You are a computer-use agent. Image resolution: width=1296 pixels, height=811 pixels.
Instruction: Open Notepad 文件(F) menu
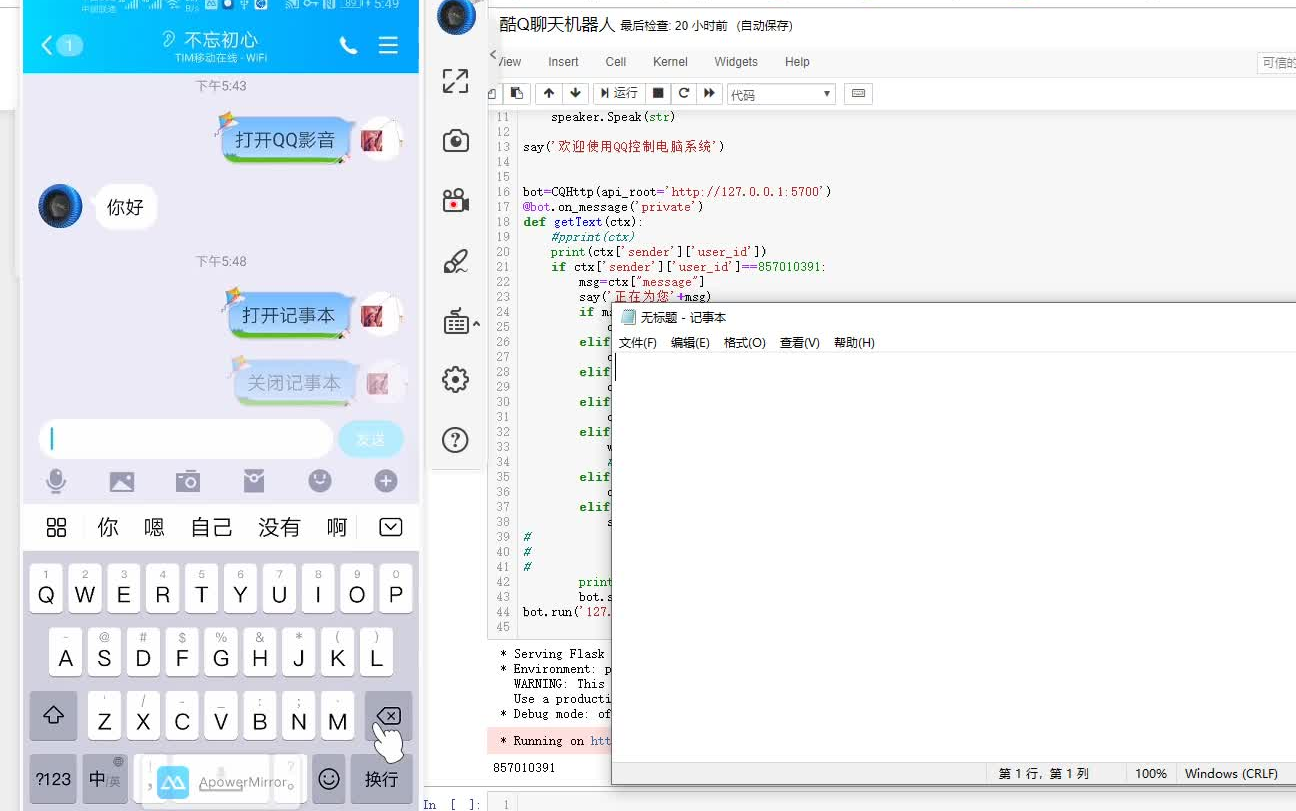pyautogui.click(x=637, y=343)
